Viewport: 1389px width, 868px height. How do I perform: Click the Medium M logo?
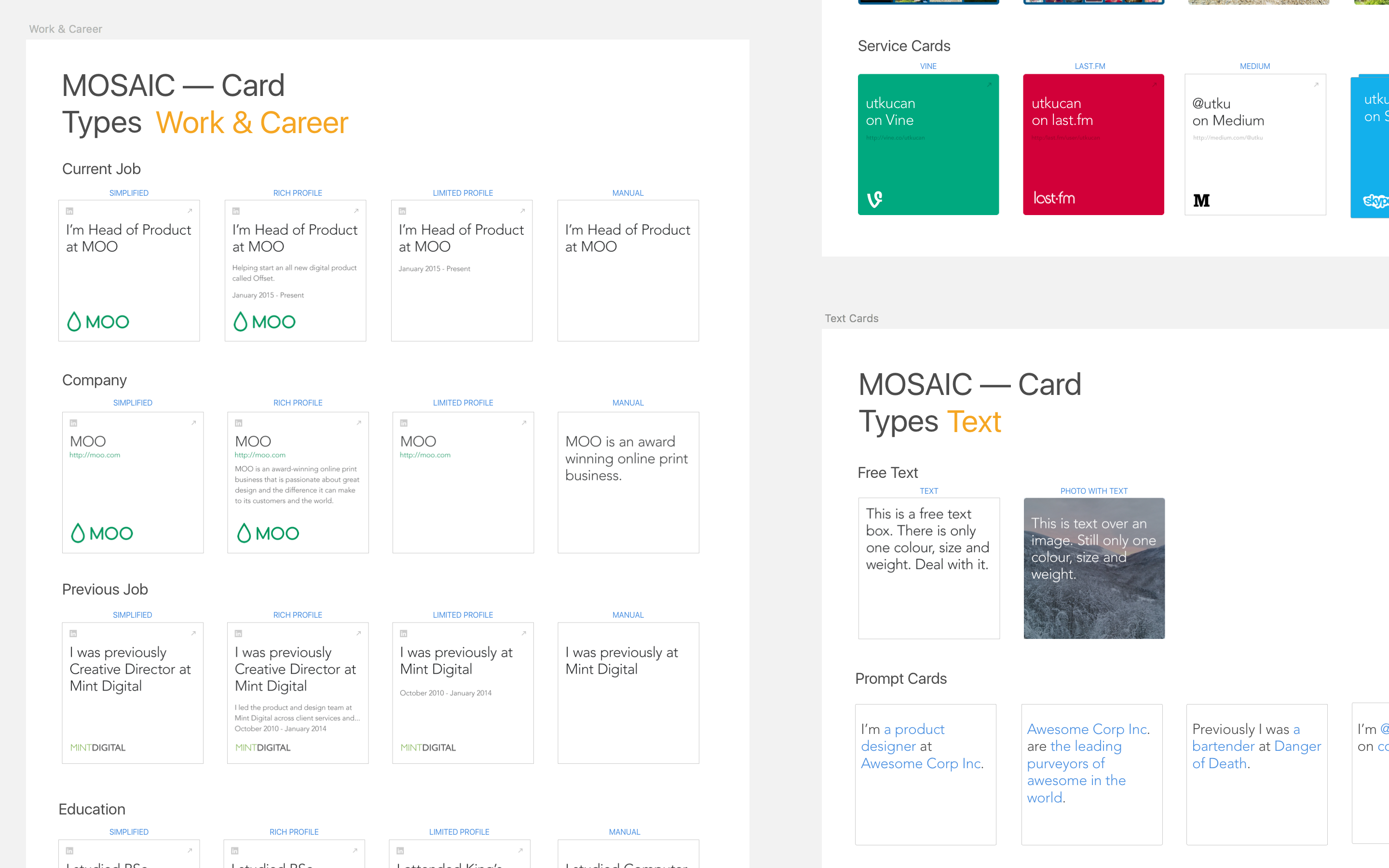1201,200
